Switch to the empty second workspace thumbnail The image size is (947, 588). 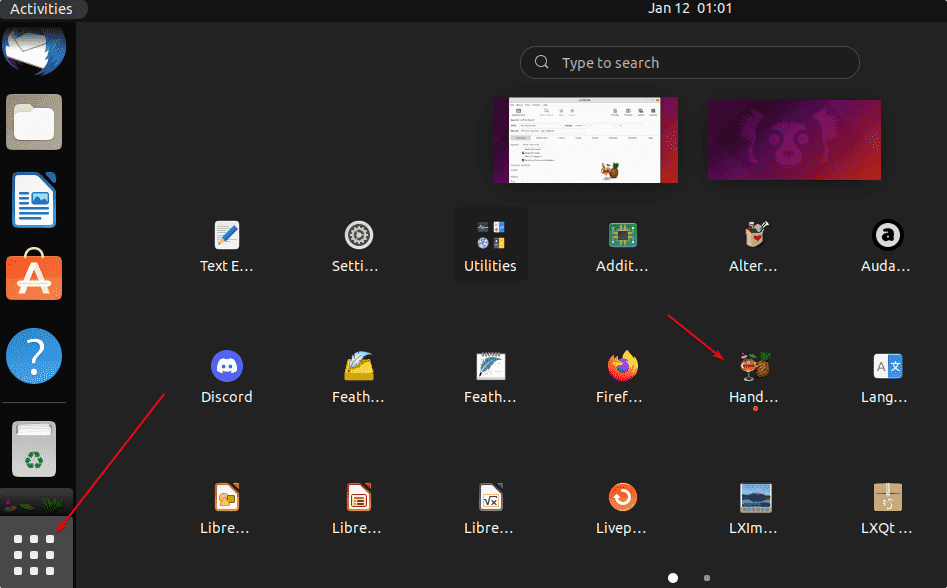coord(794,140)
